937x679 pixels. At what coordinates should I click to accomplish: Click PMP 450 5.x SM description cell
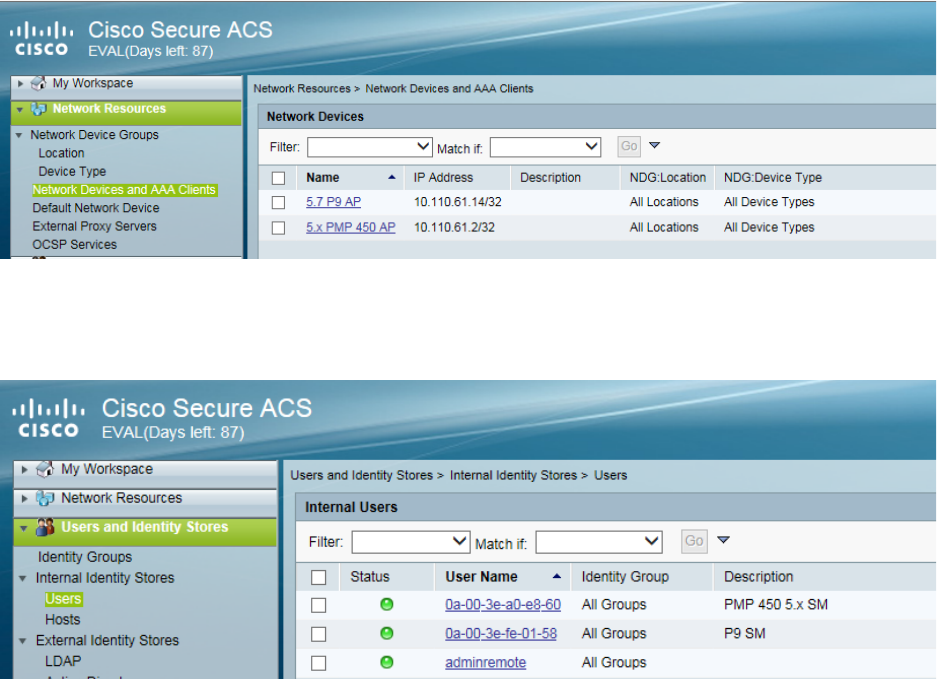(x=776, y=605)
